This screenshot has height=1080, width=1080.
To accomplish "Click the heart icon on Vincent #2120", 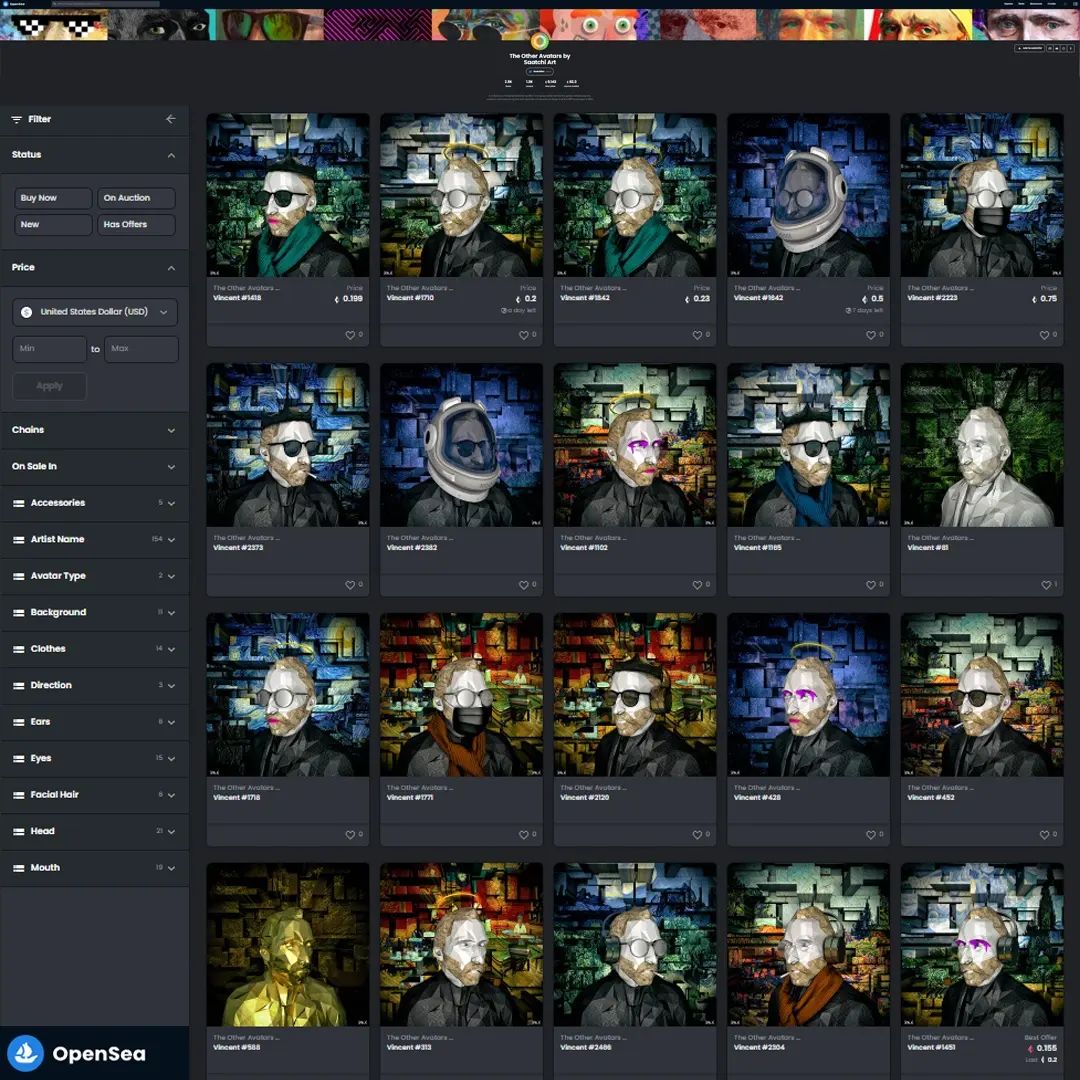I will (x=697, y=835).
